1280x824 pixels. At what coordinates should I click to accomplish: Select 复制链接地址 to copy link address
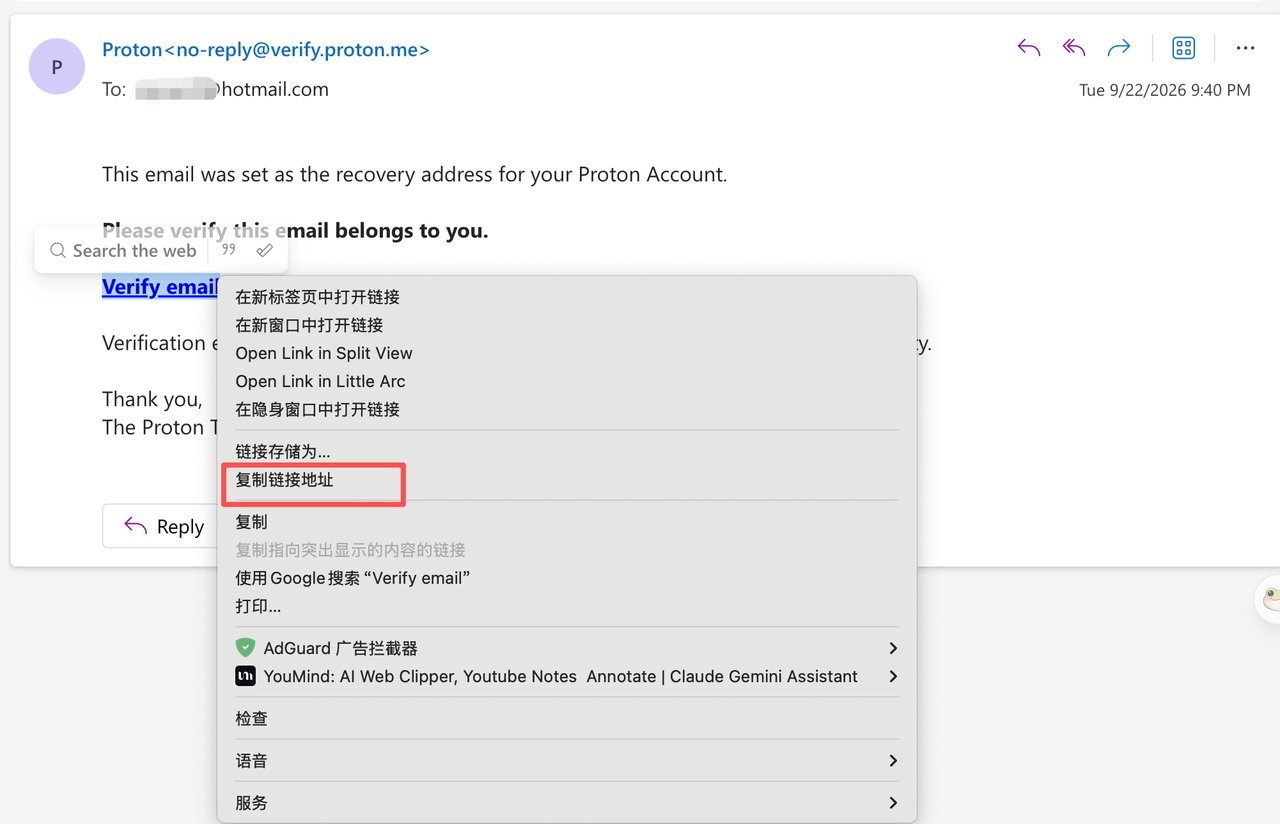tap(567, 480)
